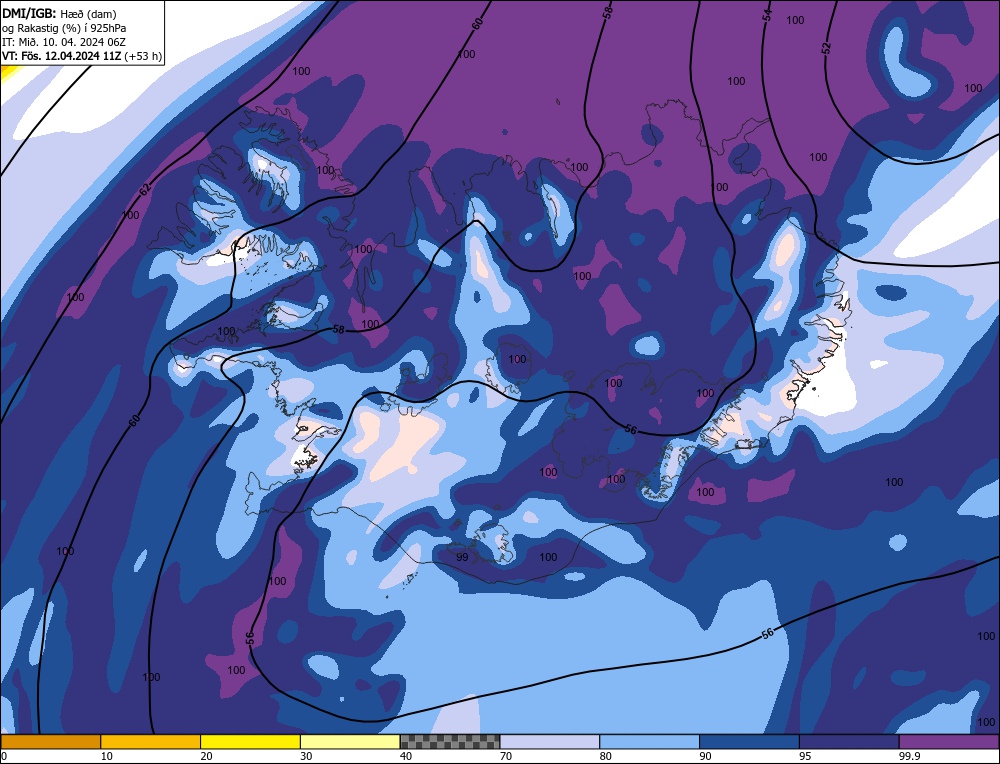Click the 90–95% medium blue legend swatch
The width and height of the screenshot is (1000, 764).
tap(749, 741)
